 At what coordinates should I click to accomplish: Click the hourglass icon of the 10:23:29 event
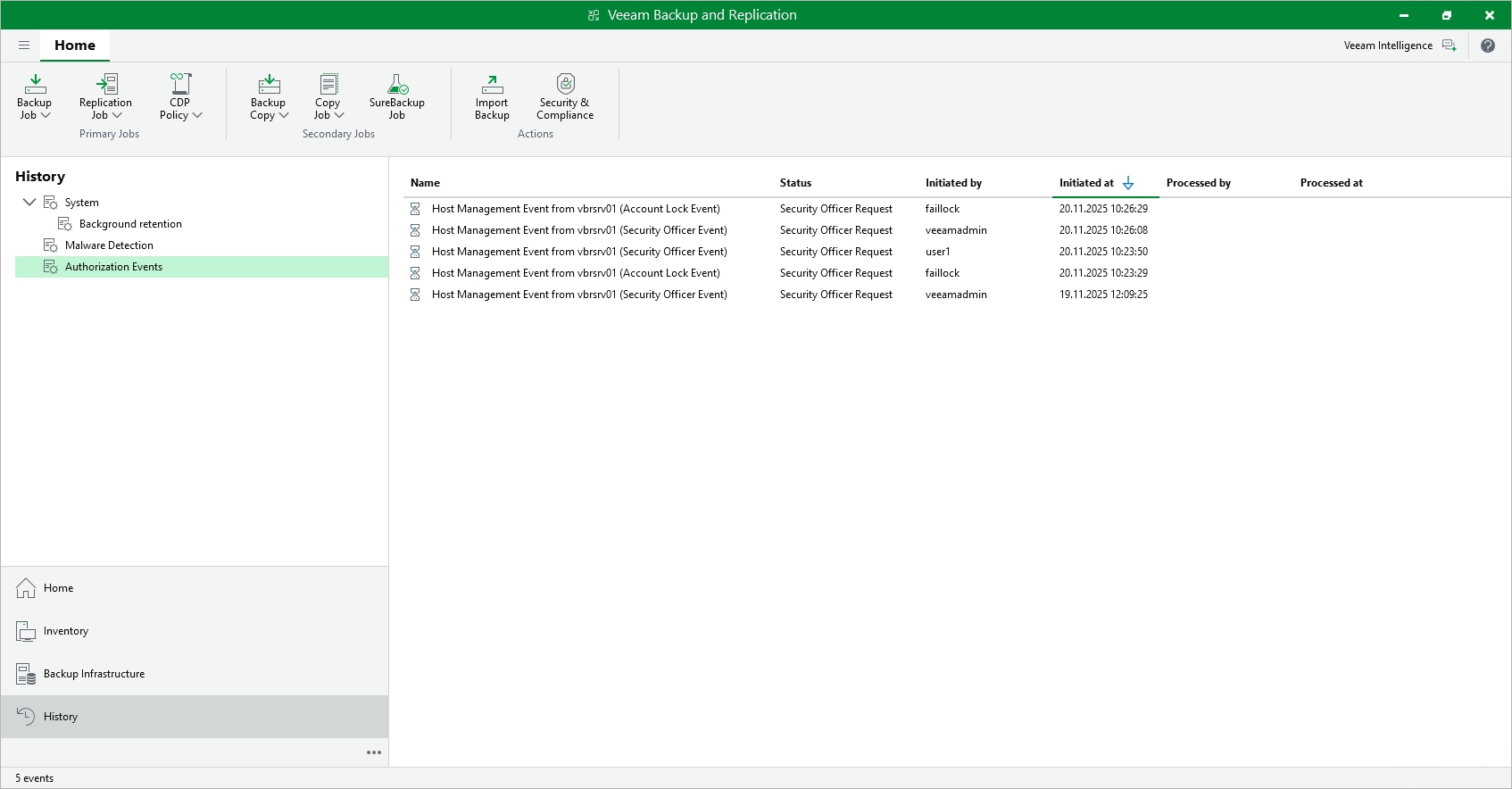coord(415,273)
